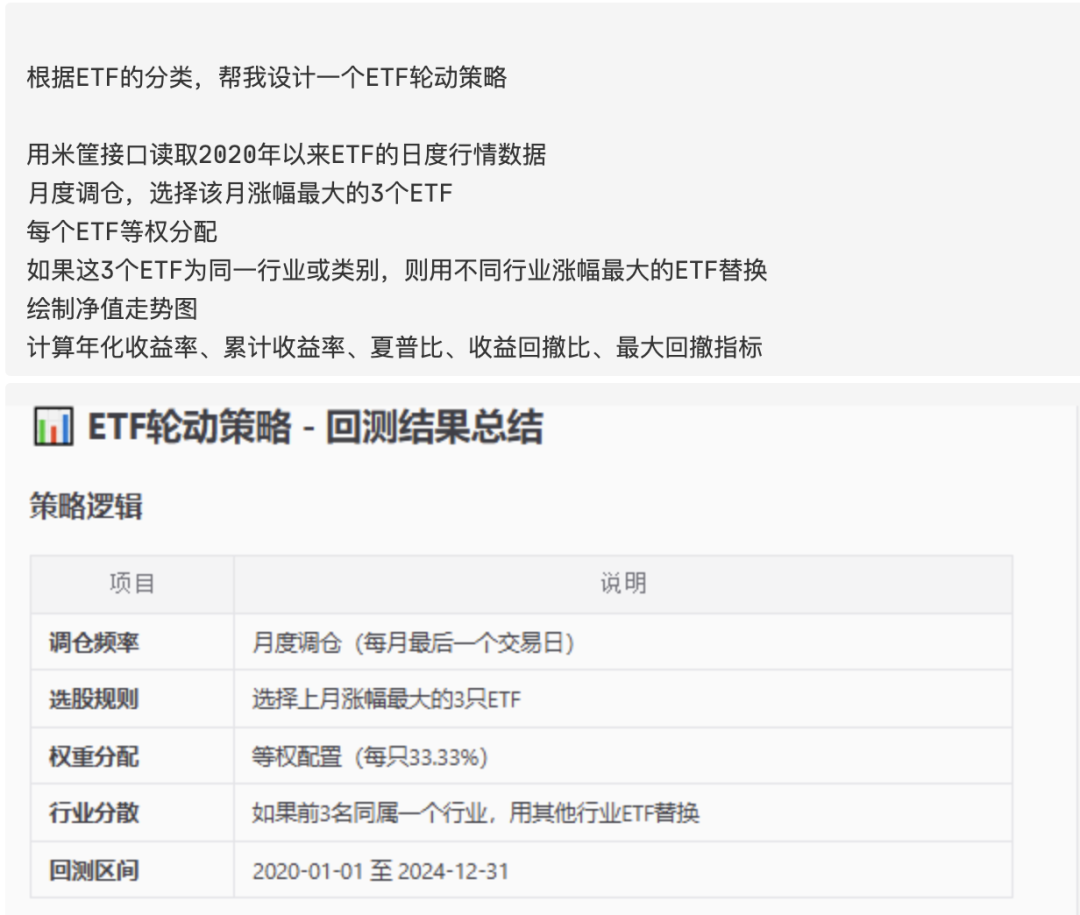Click prompt line starting '计算年化收益率、累计收益率'
The image size is (1080, 915).
(395, 347)
